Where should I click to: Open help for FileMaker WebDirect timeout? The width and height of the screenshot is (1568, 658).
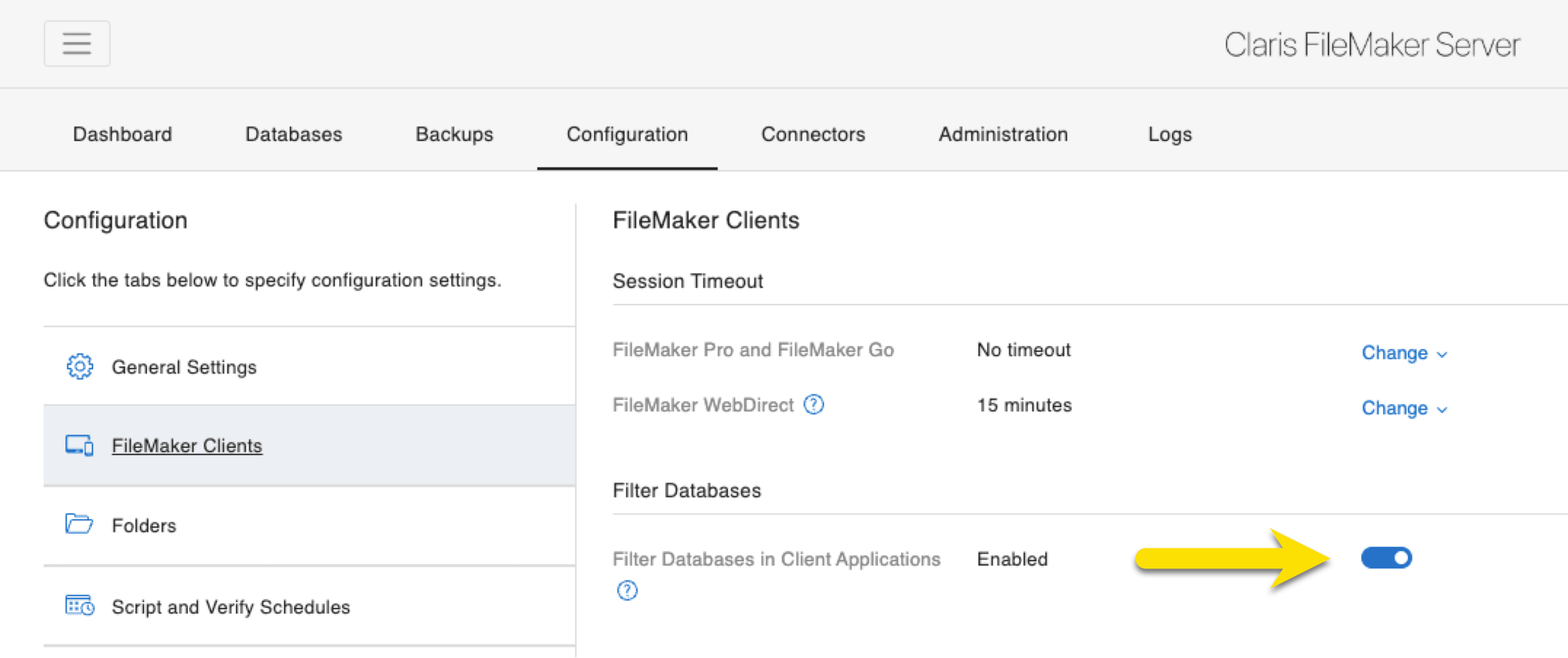pos(813,405)
